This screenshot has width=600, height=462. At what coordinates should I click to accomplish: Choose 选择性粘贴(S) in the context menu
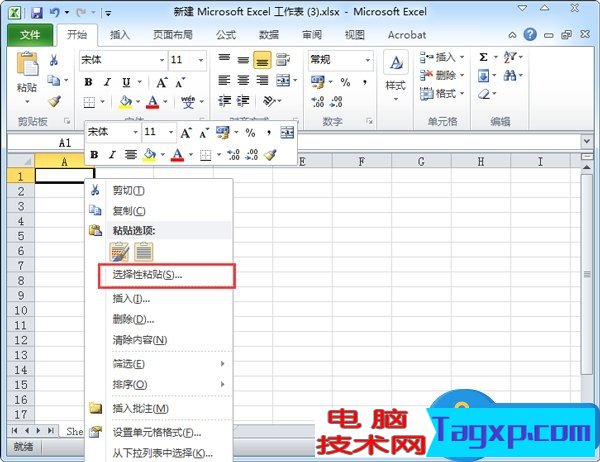(x=166, y=275)
